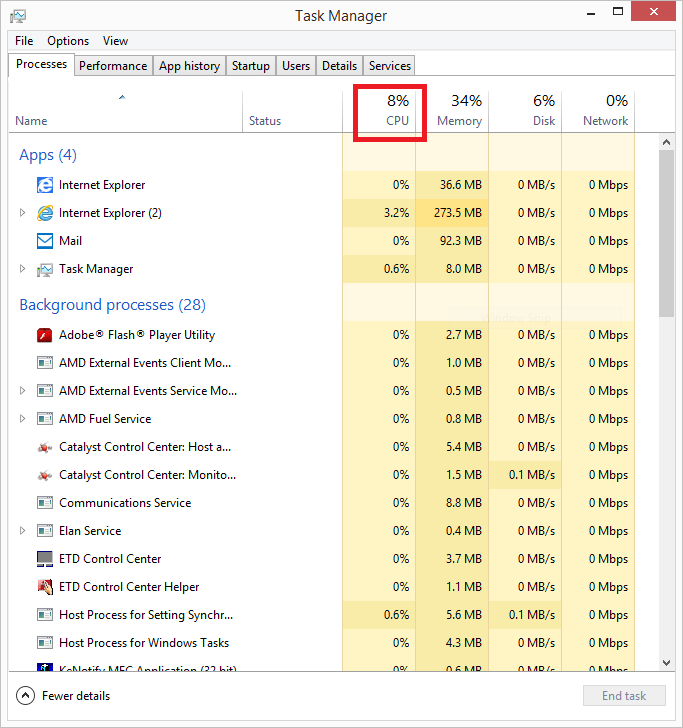Switch to the Details tab
This screenshot has width=683, height=728.
click(x=339, y=66)
